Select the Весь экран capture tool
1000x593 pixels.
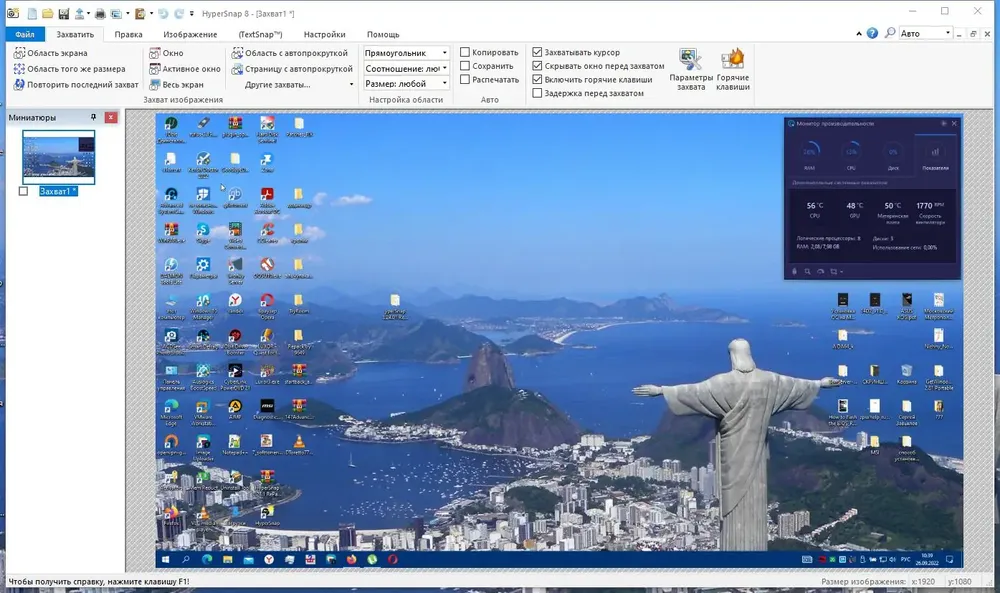click(x=154, y=84)
